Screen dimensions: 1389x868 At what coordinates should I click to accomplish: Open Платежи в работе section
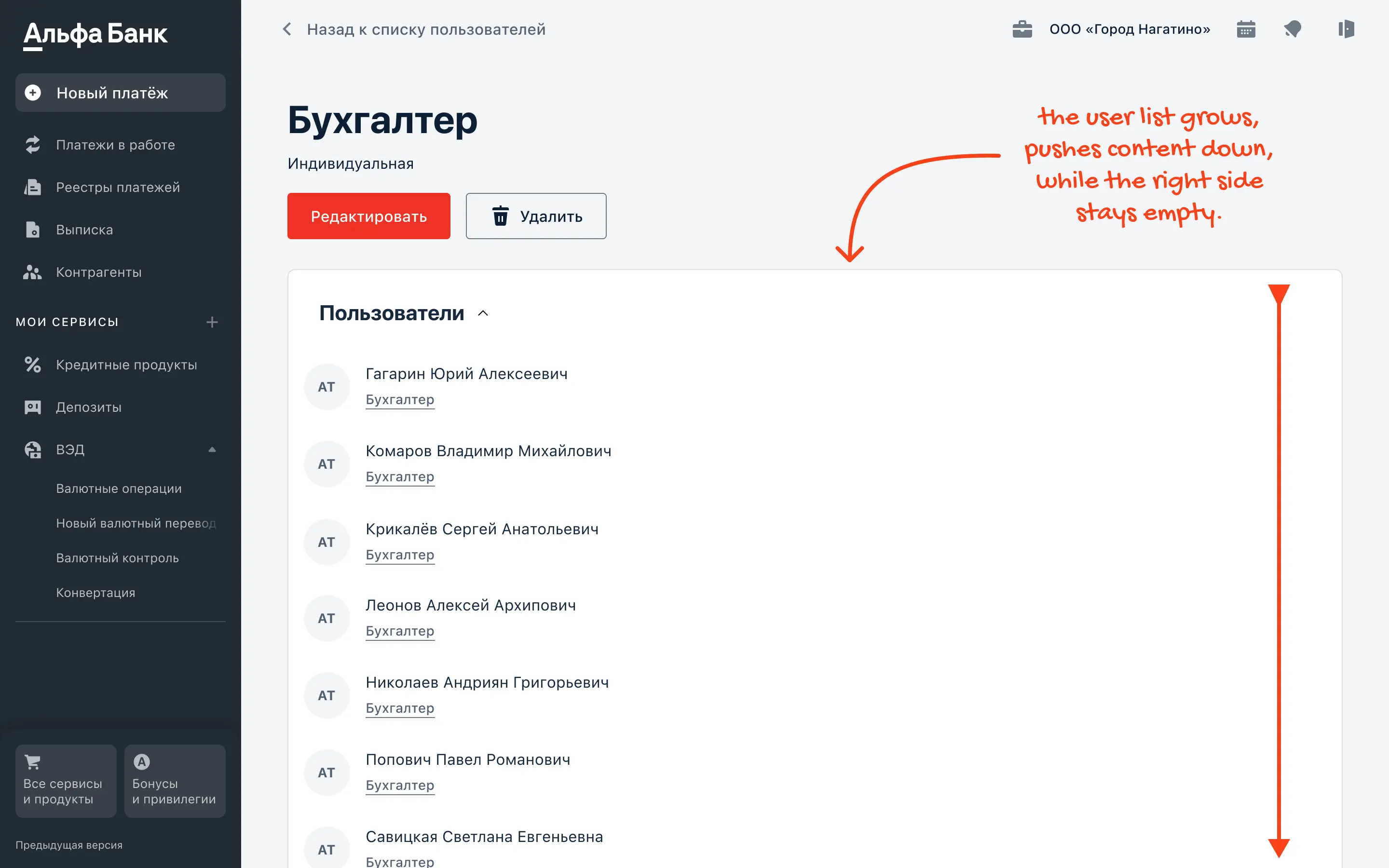tap(115, 145)
